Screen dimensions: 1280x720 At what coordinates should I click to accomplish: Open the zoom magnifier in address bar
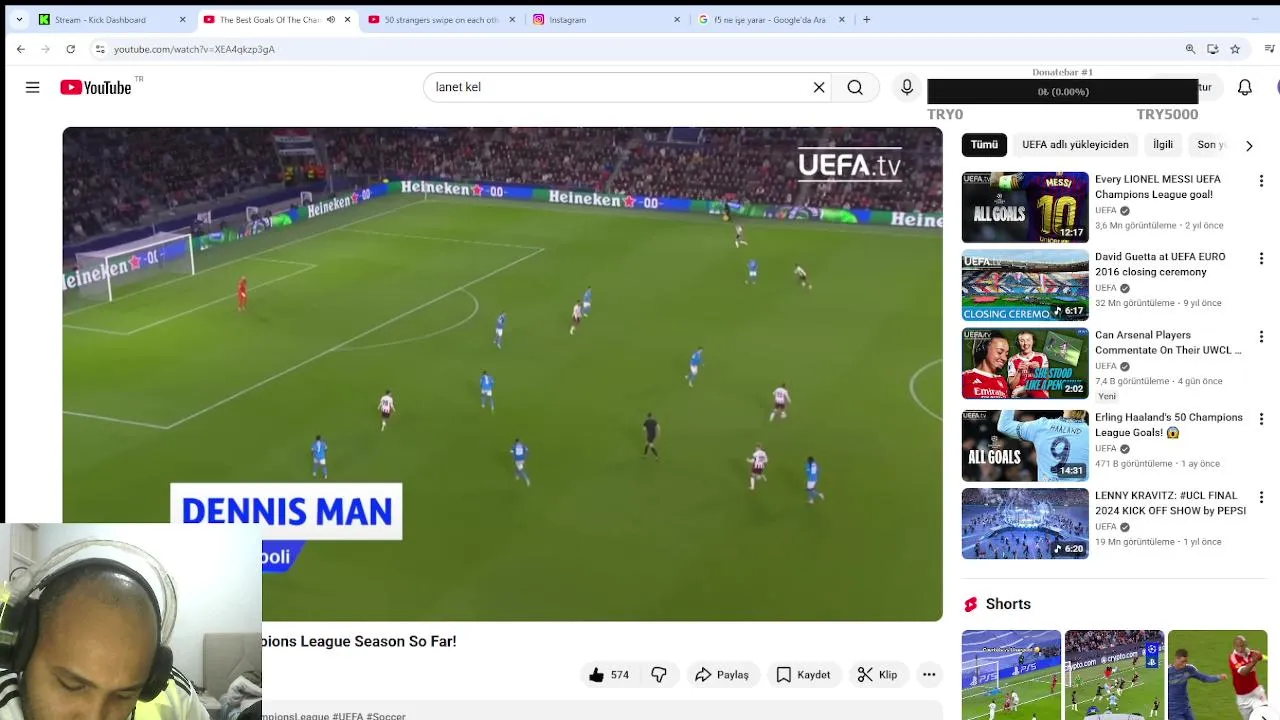(x=1190, y=49)
